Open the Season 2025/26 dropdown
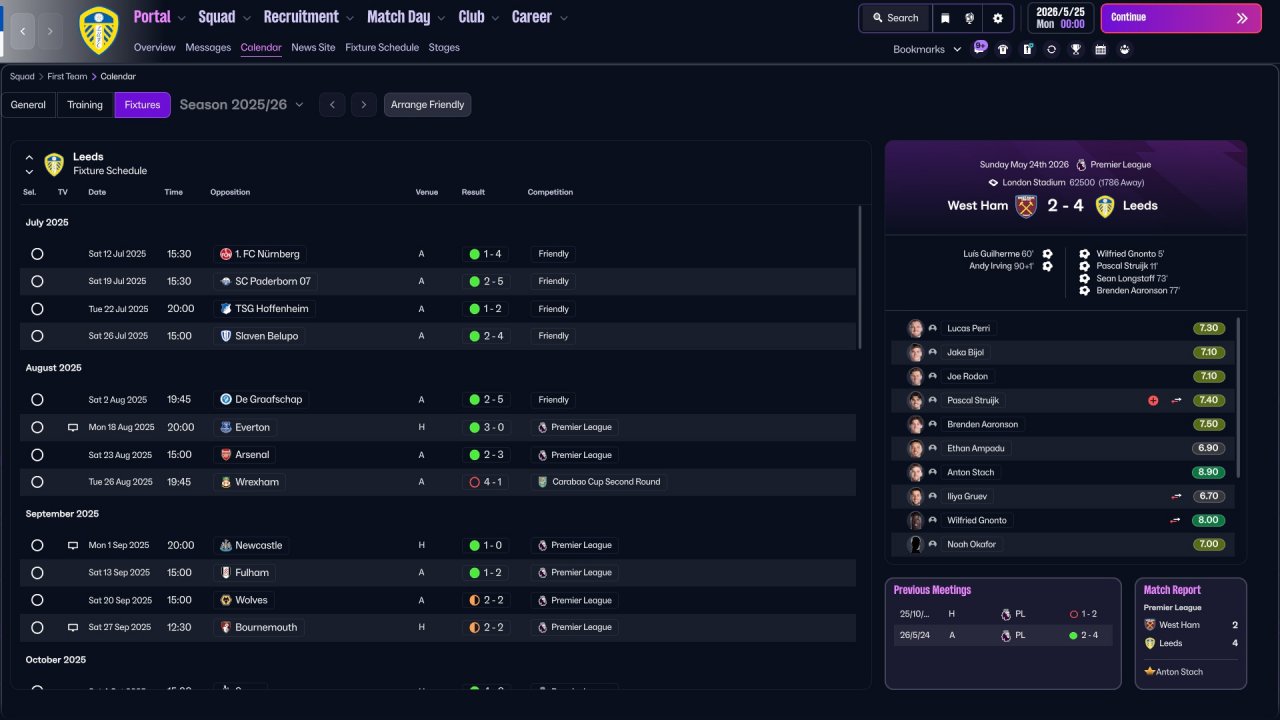The height and width of the screenshot is (720, 1280). [x=242, y=105]
